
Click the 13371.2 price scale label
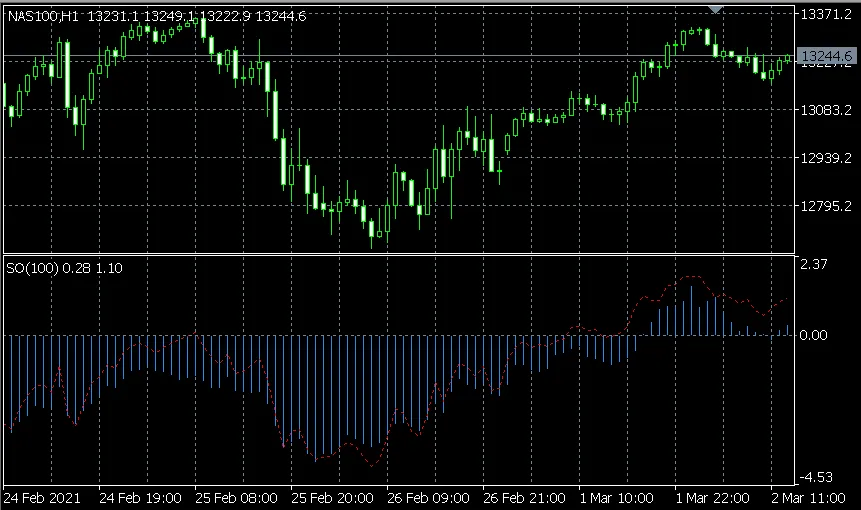(826, 14)
